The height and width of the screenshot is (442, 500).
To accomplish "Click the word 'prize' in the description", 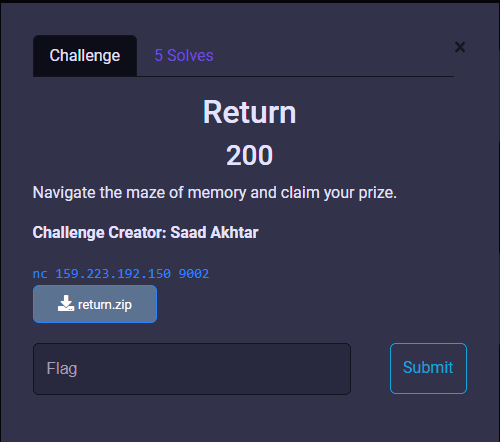I will 375,193.
